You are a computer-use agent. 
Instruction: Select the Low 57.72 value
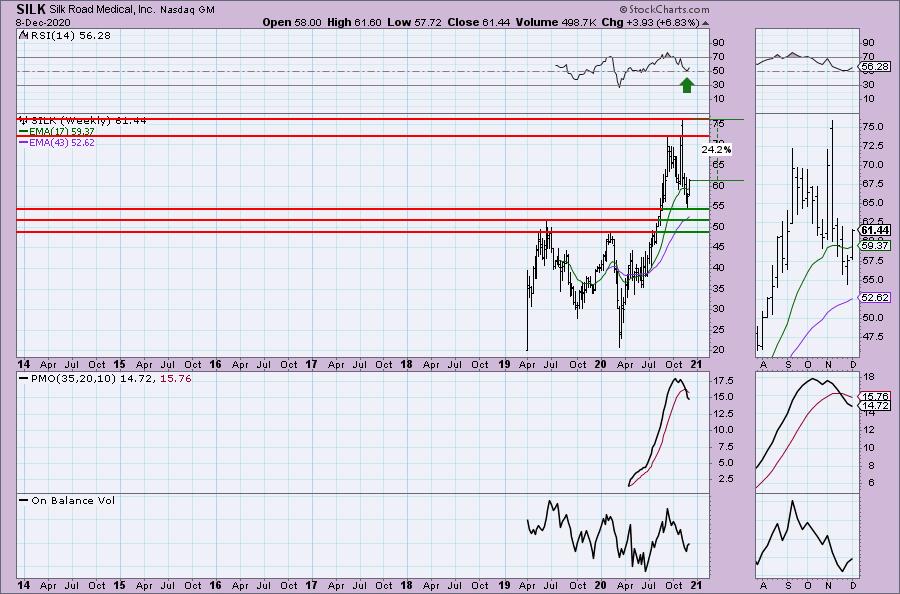tap(414, 22)
